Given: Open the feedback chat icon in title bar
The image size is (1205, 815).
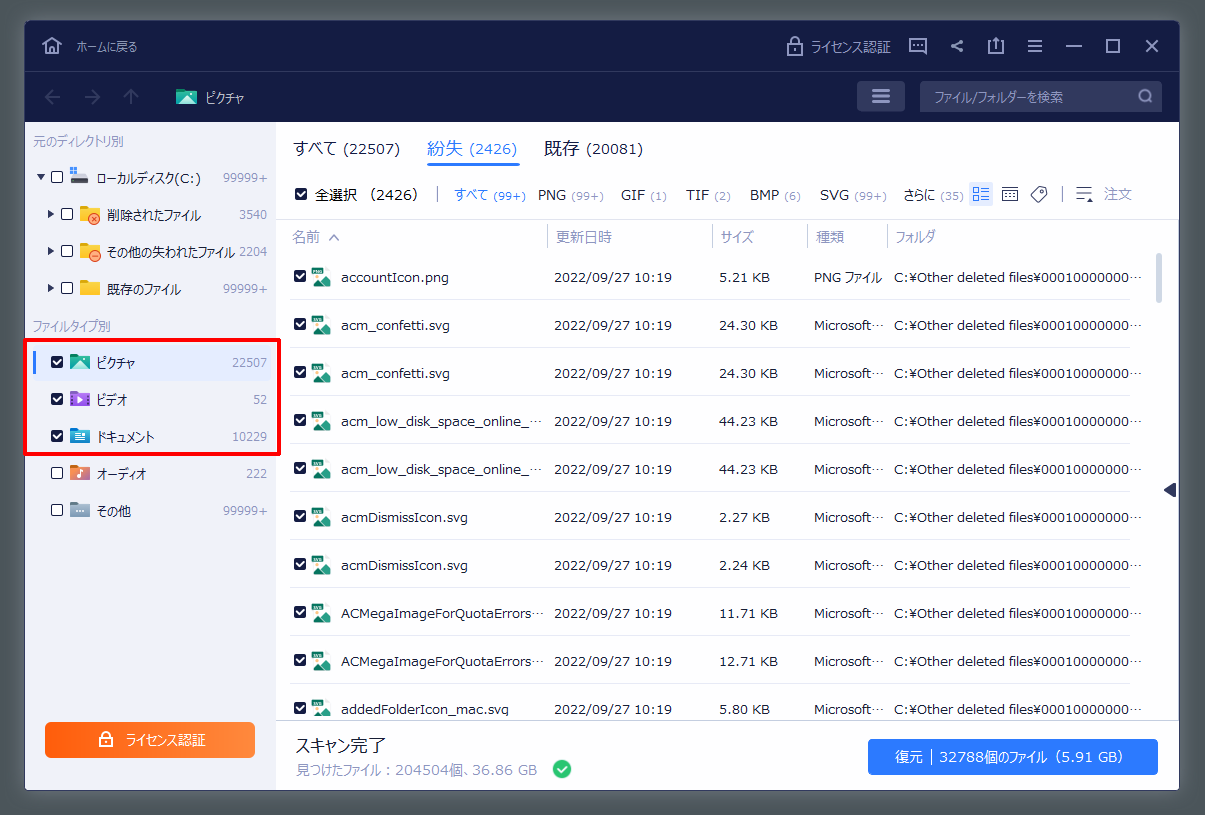Looking at the screenshot, I should click(x=918, y=46).
